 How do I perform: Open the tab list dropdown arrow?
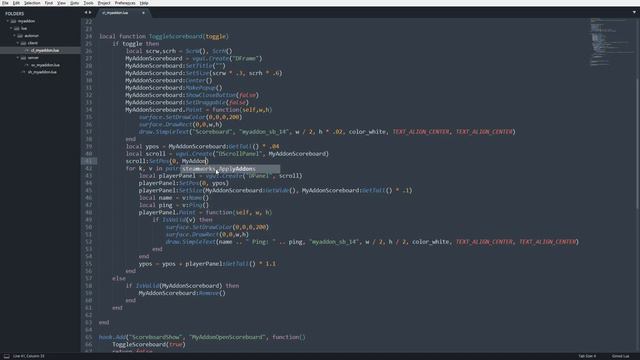coord(634,12)
